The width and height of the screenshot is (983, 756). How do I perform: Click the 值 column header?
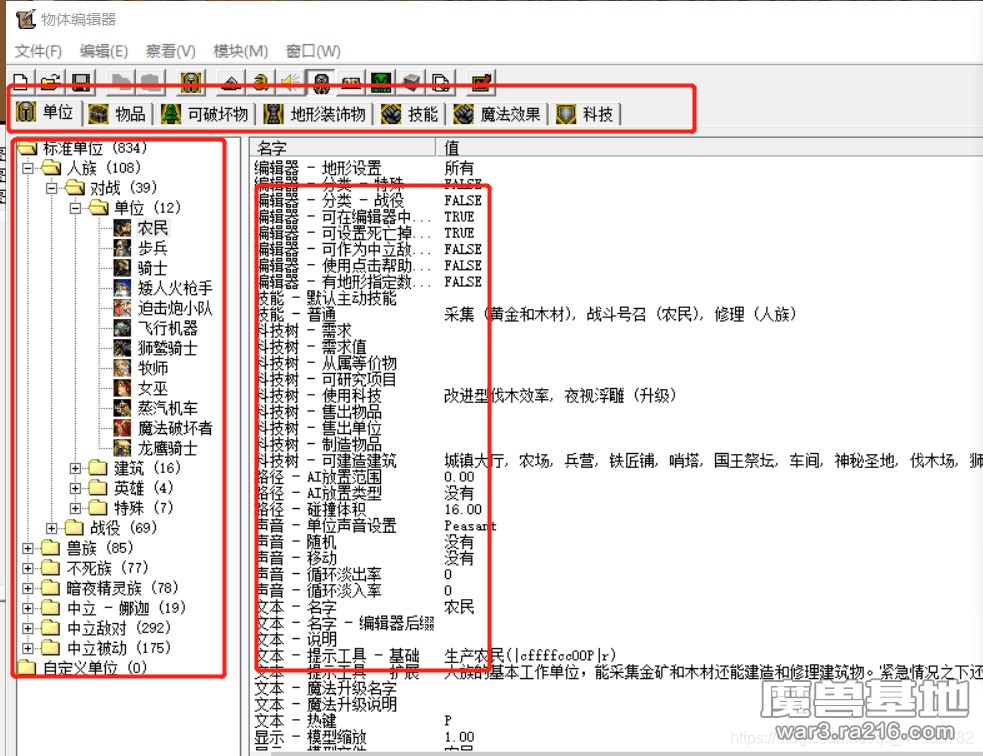click(x=452, y=147)
